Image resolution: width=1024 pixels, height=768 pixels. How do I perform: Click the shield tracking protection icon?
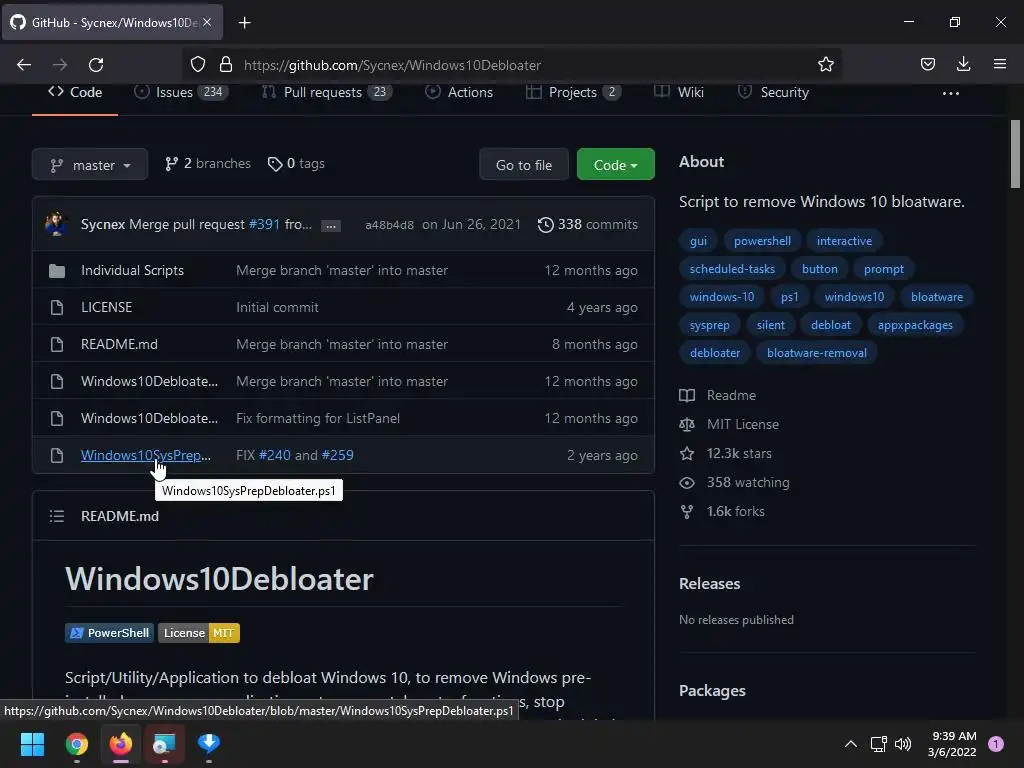coord(198,64)
